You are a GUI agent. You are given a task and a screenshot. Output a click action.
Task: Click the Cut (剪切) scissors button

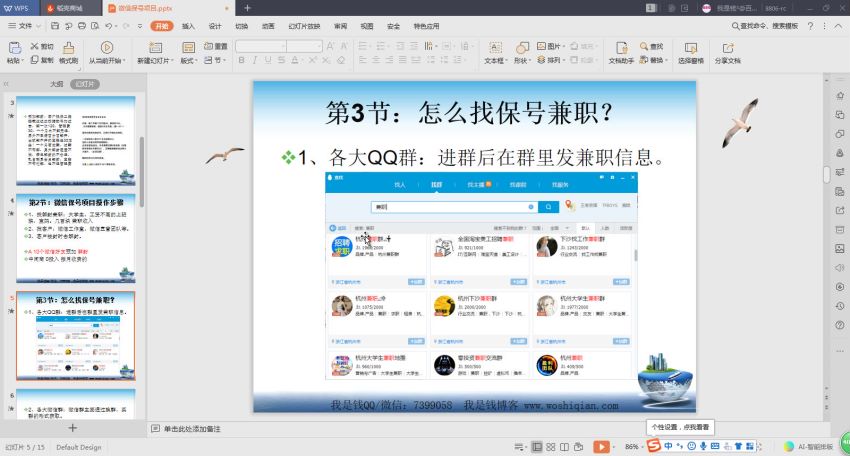point(41,47)
